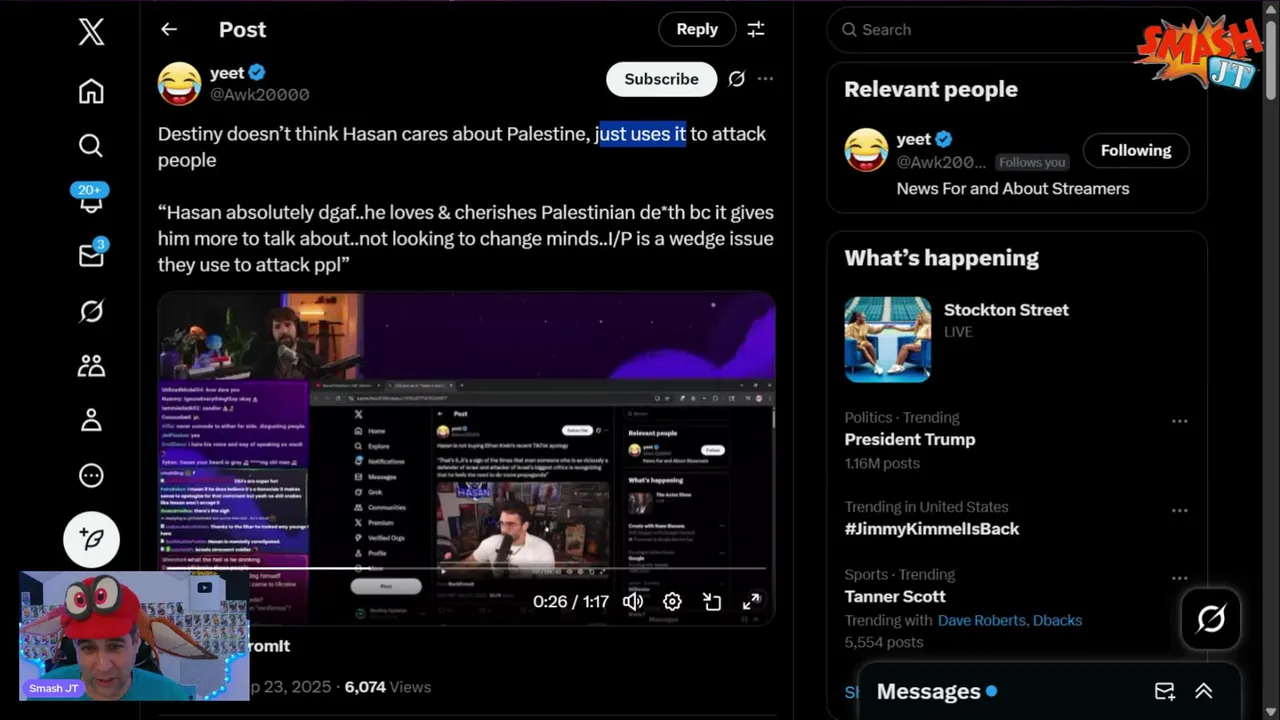Open the X logo home link
The height and width of the screenshot is (720, 1280).
(x=91, y=32)
